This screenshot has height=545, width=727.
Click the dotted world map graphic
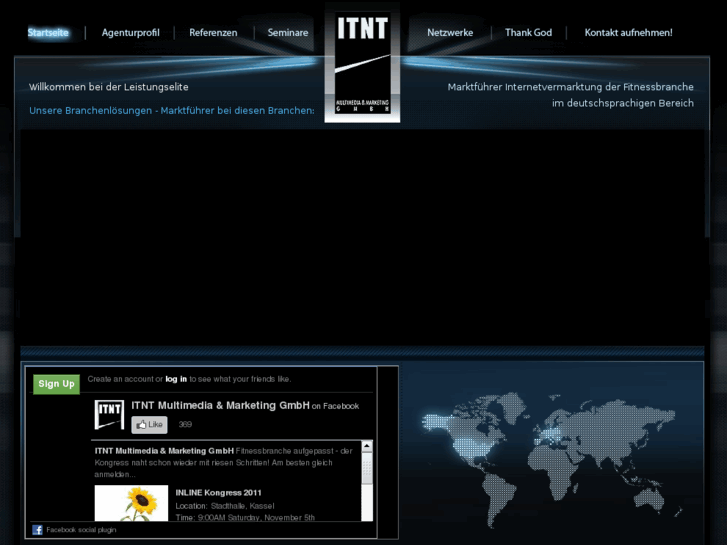click(552, 459)
